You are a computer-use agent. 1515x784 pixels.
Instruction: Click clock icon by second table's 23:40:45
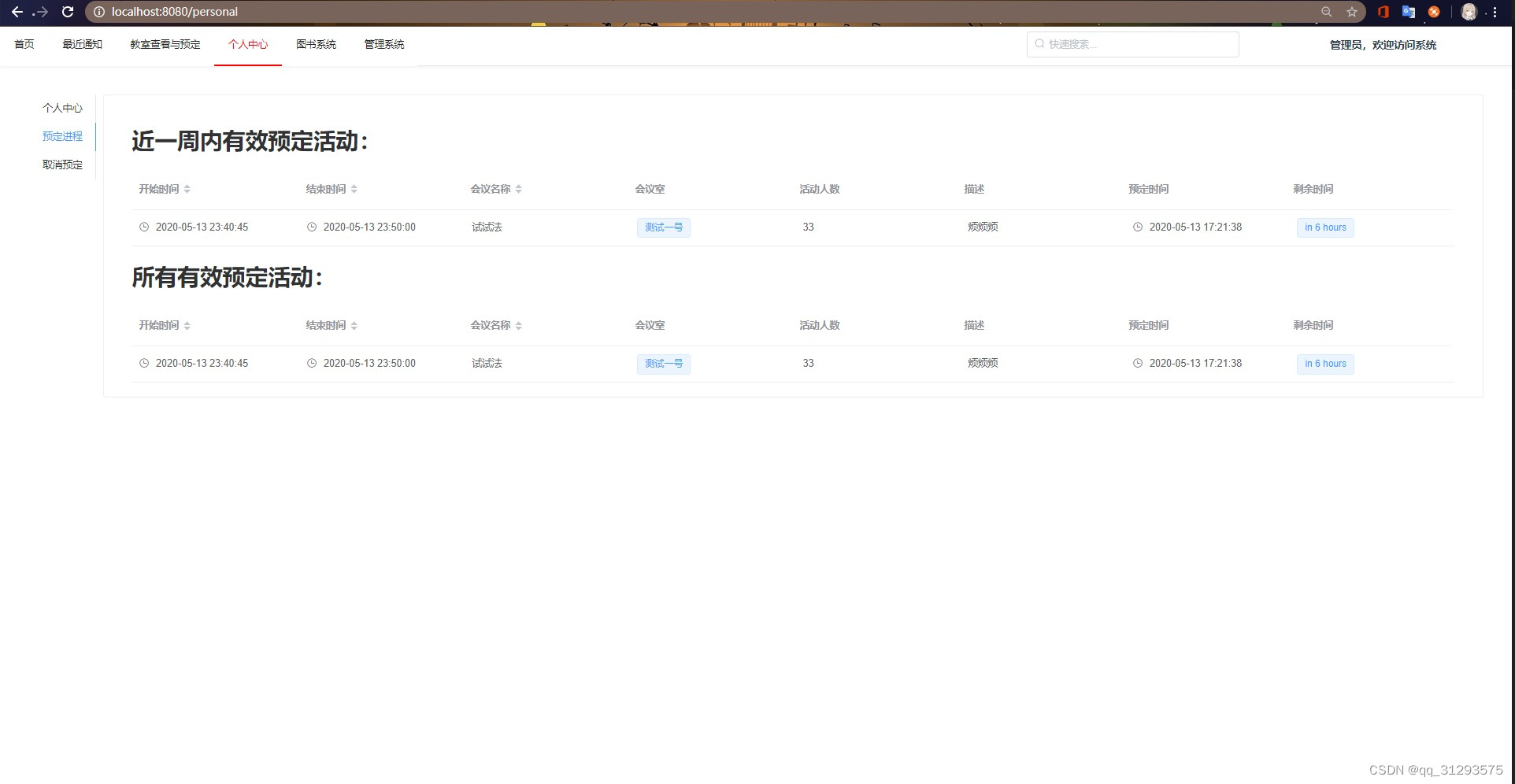144,363
